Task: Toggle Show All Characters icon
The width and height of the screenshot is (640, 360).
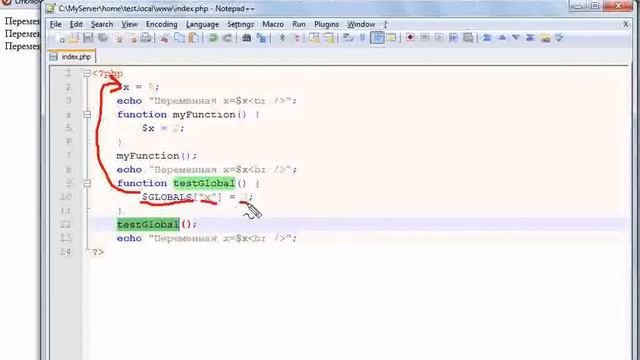Action: [362, 38]
